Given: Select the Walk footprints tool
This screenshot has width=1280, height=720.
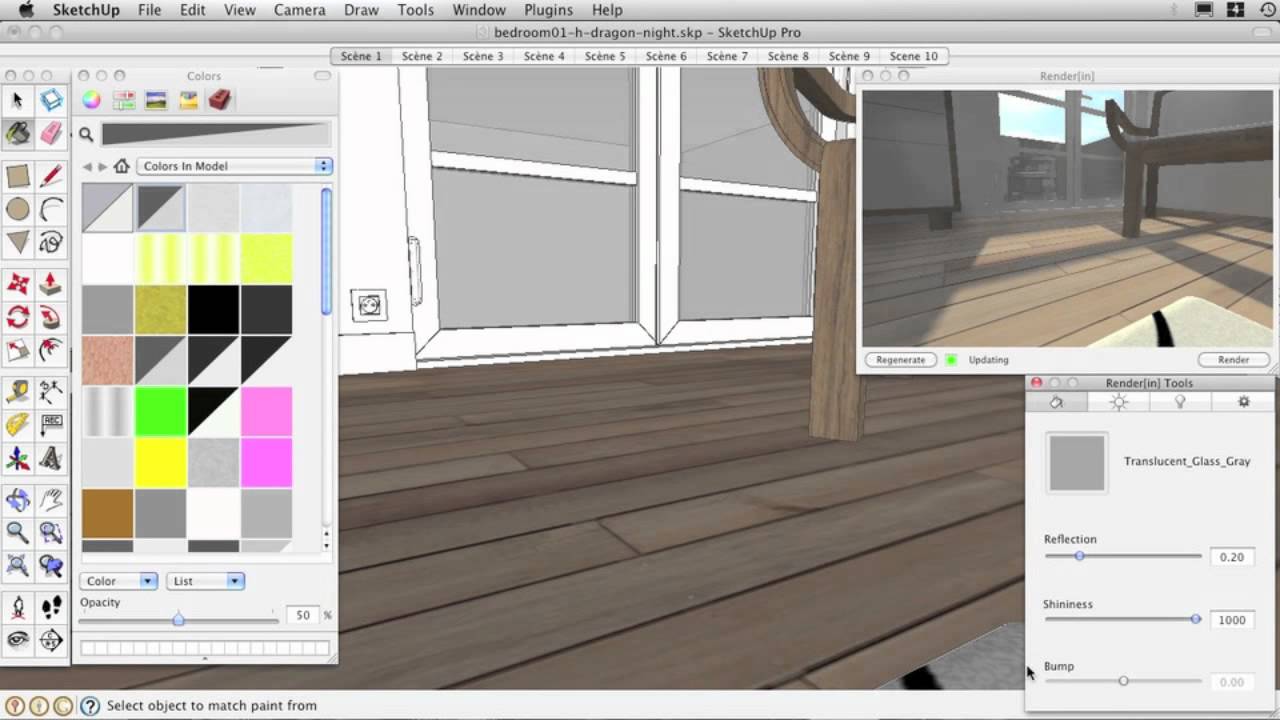Looking at the screenshot, I should (51, 608).
